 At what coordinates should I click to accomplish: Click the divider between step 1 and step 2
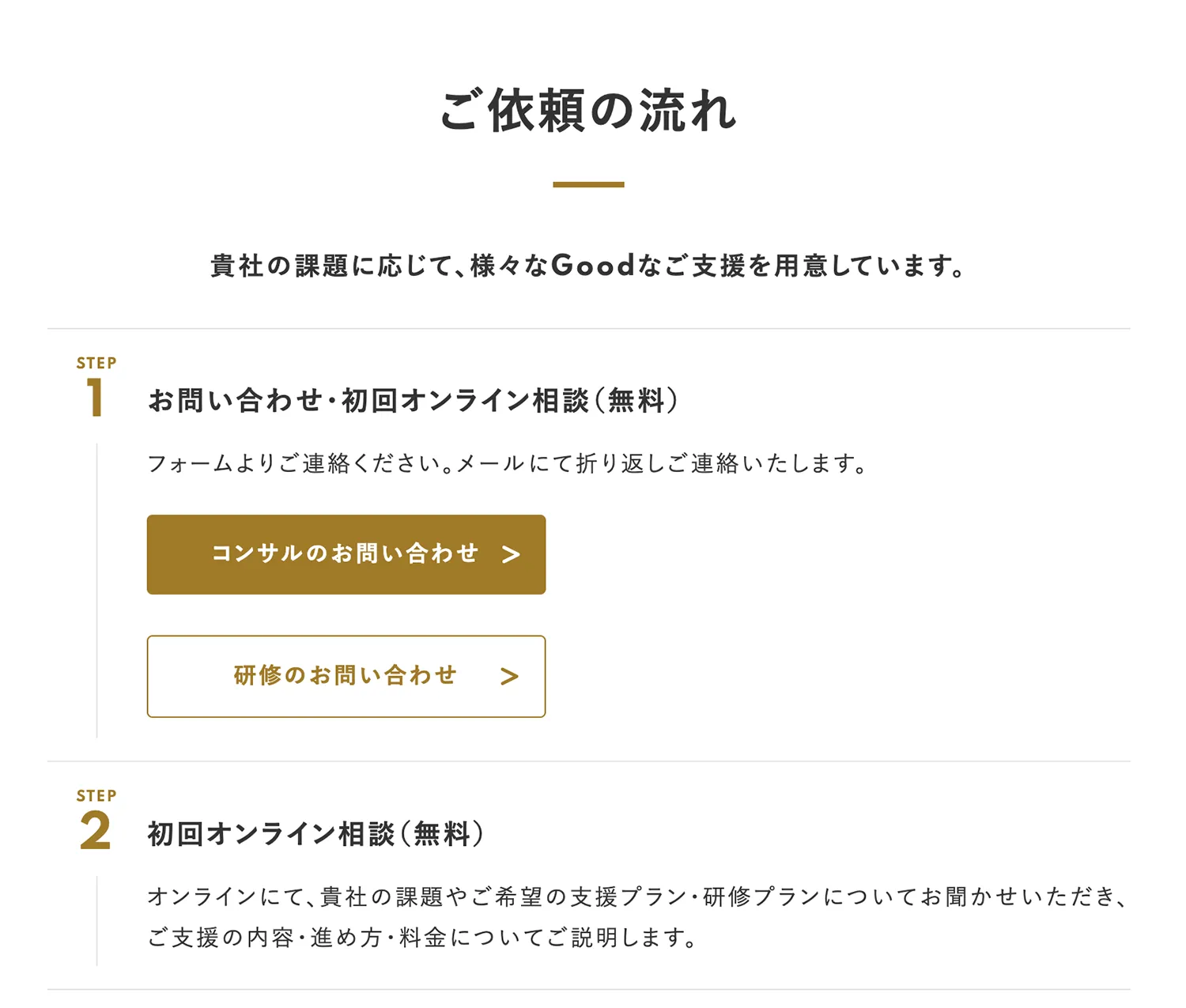[x=588, y=761]
